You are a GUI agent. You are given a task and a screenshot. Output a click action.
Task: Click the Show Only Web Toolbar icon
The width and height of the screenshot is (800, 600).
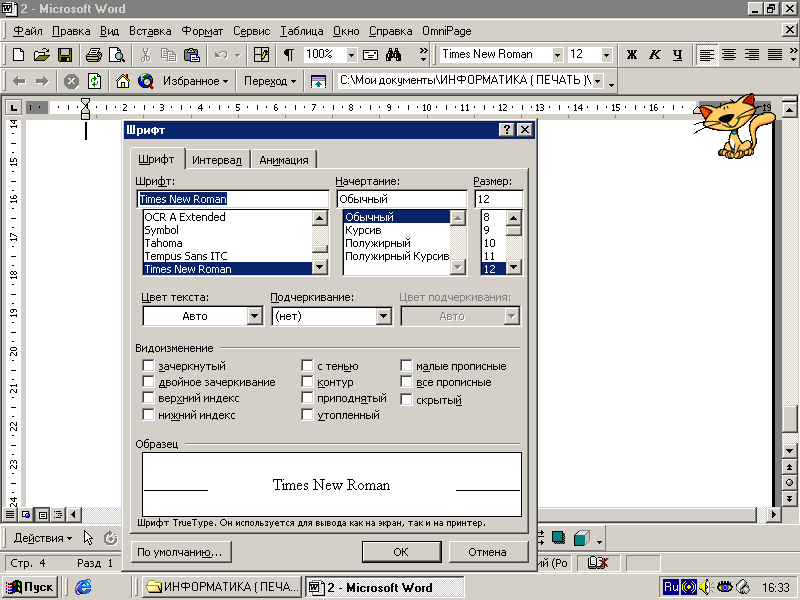[318, 81]
